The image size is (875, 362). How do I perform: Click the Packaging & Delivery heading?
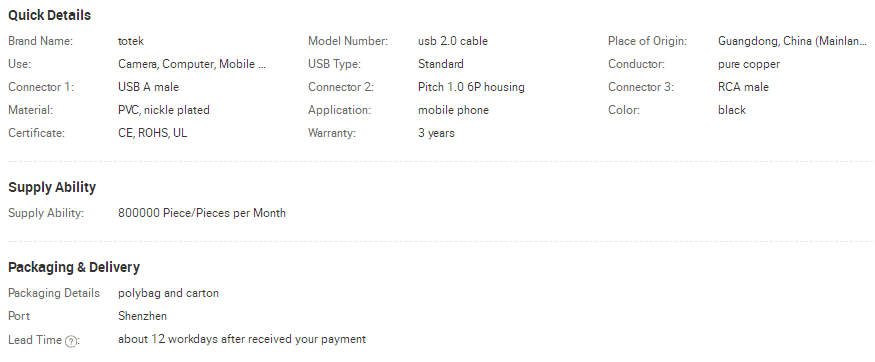[74, 267]
